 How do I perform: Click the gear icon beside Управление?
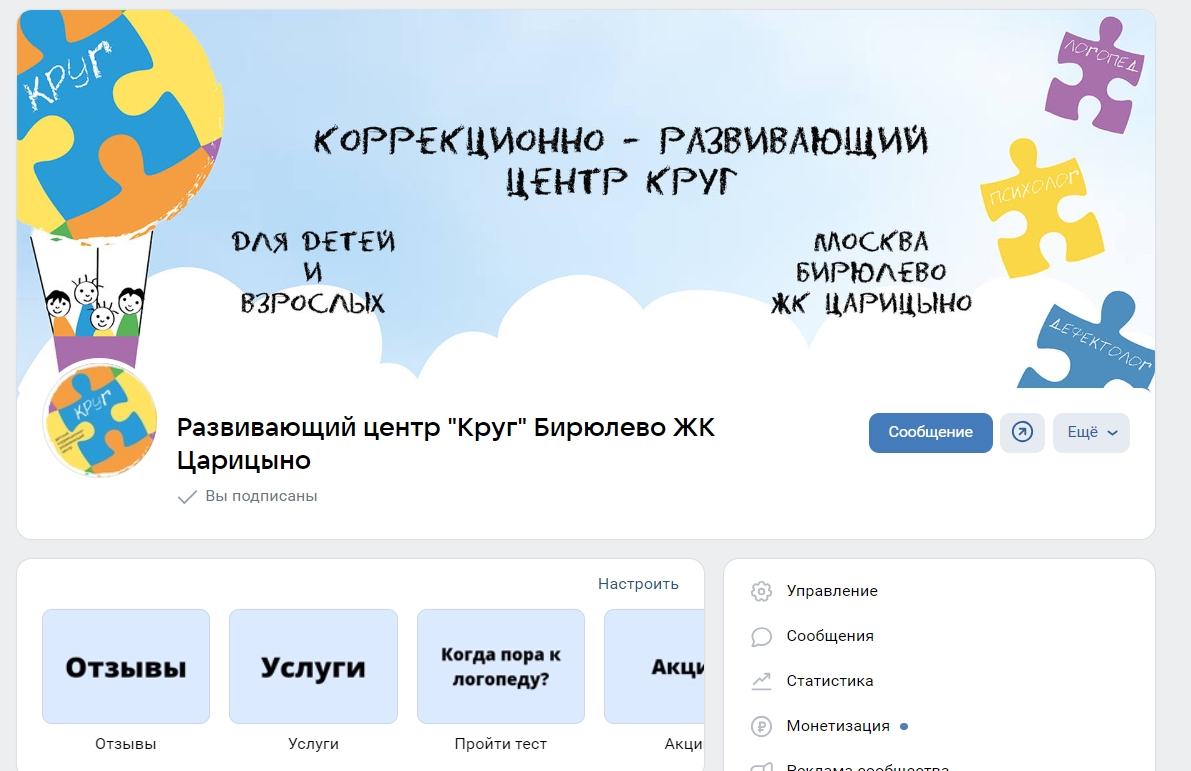coord(761,591)
